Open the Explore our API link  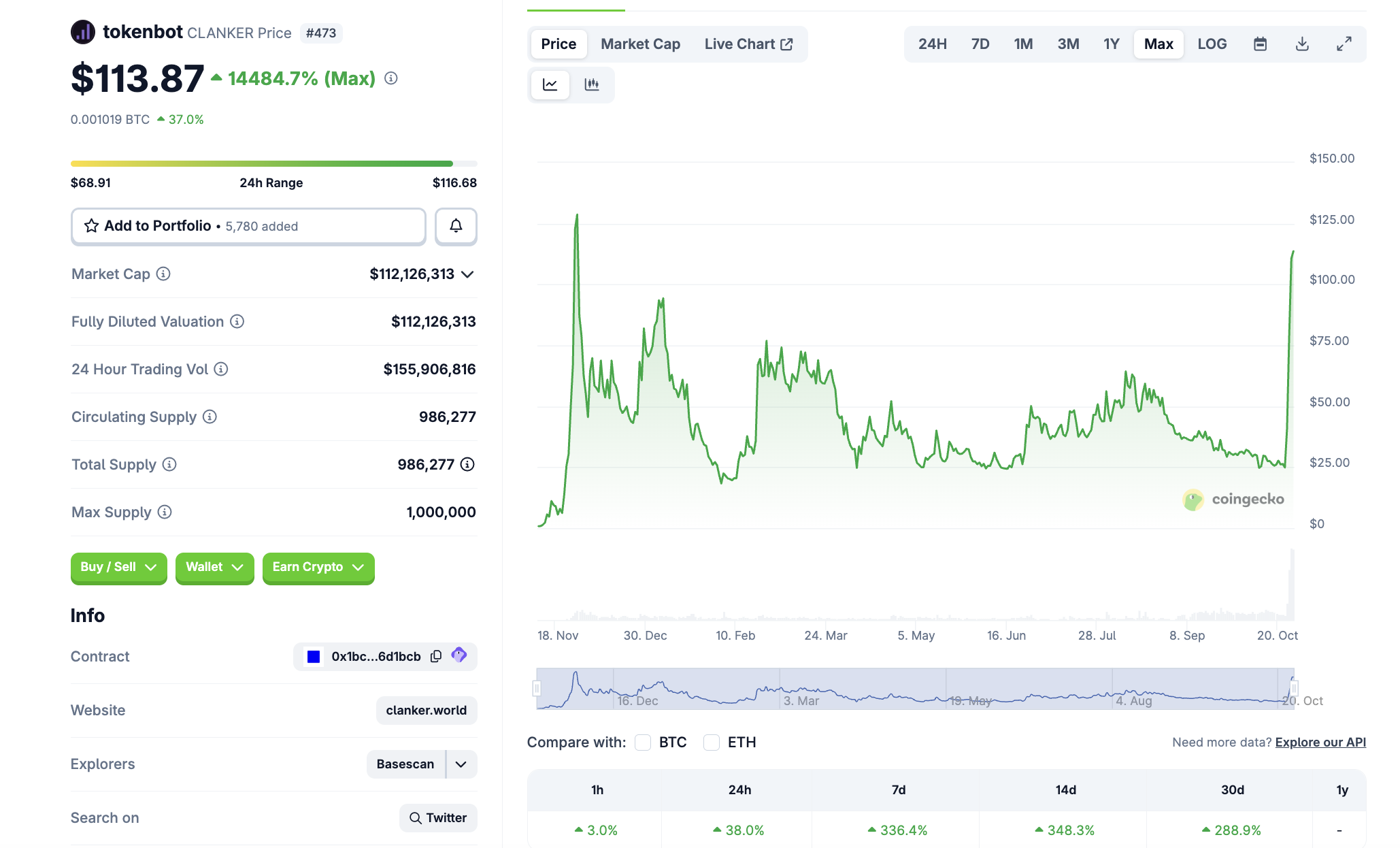click(1320, 743)
